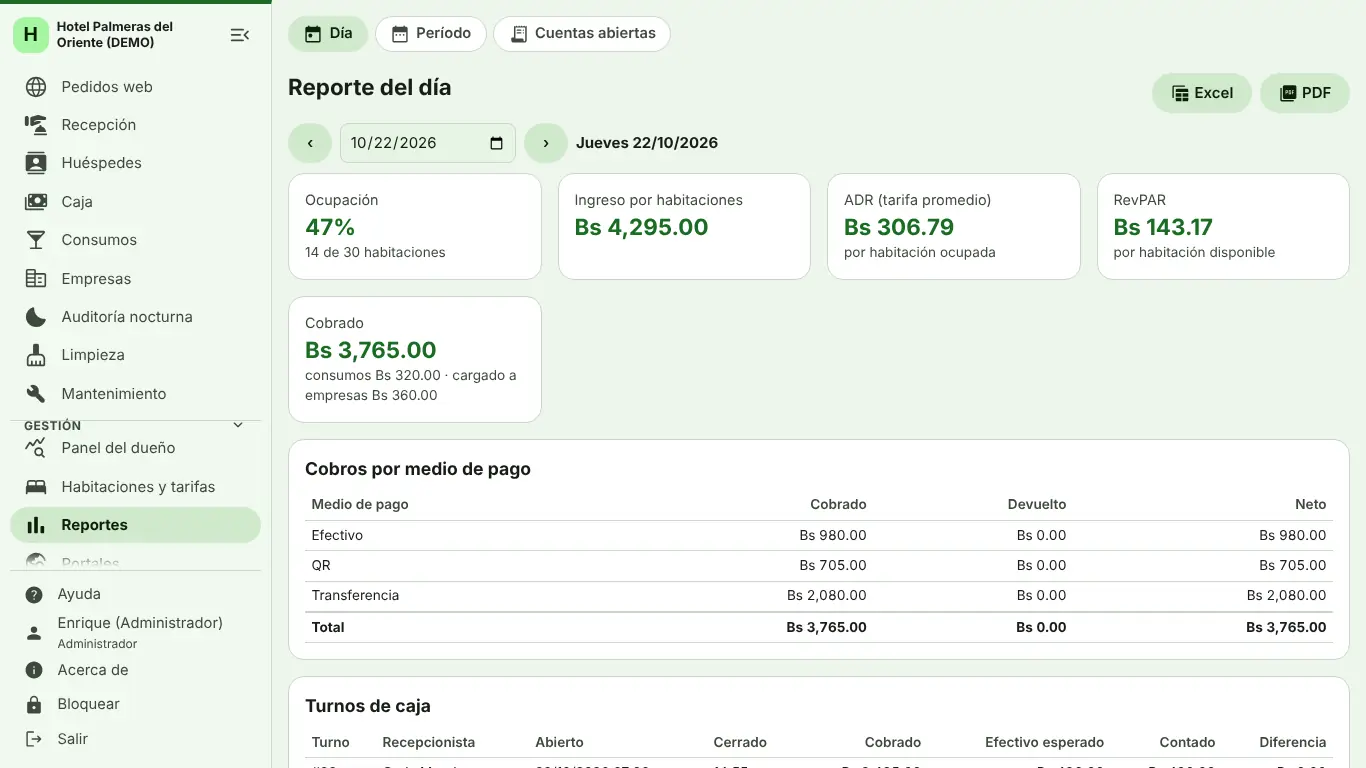The height and width of the screenshot is (768, 1366).
Task: Click the Salir logout icon
Action: pyautogui.click(x=34, y=739)
